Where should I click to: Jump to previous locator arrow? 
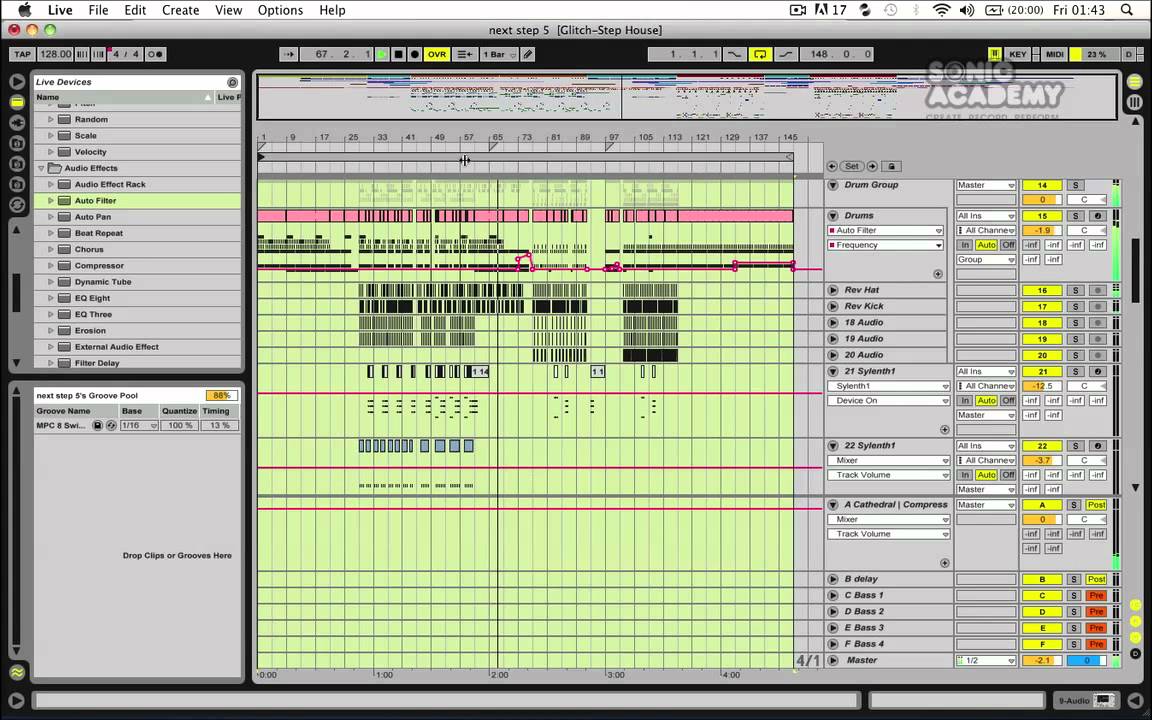(832, 167)
